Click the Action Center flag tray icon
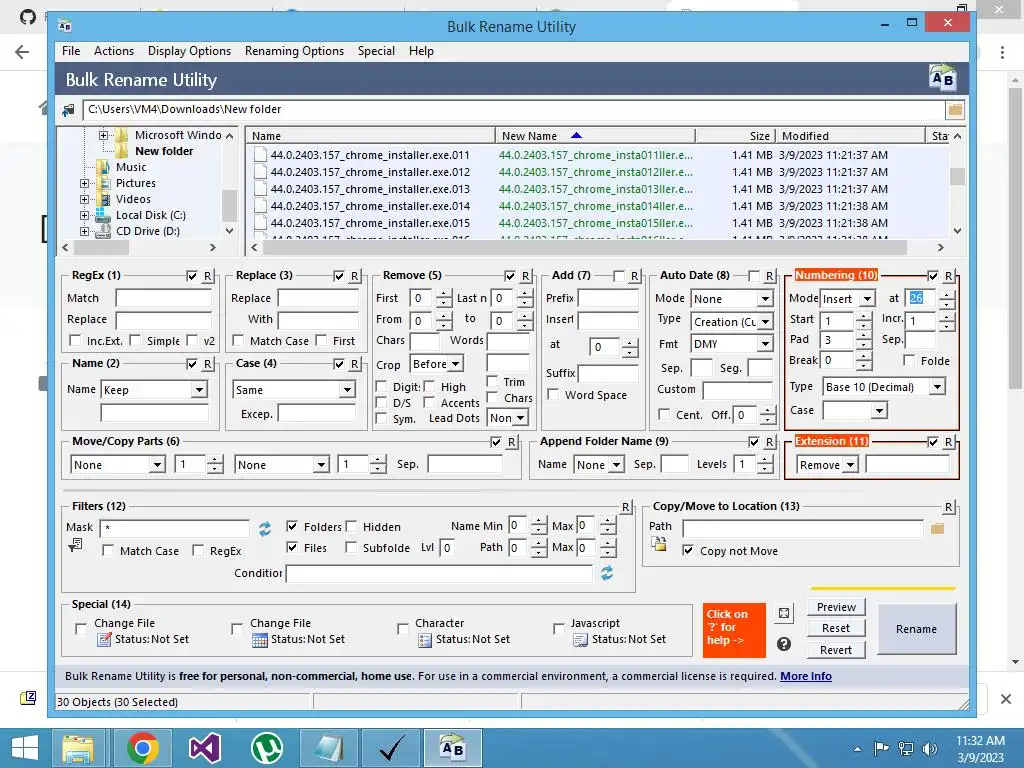 881,749
